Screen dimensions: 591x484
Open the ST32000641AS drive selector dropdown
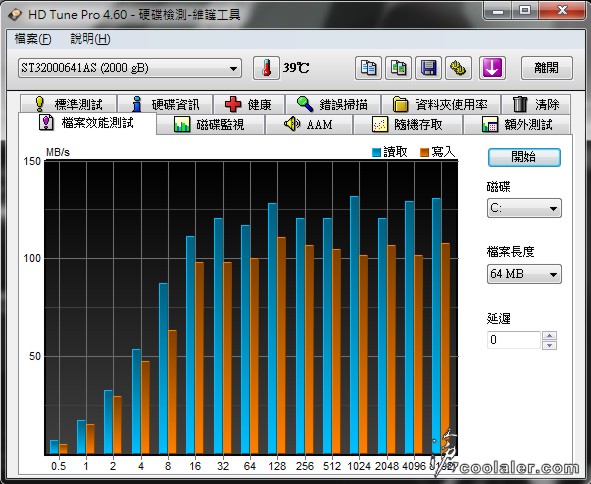tap(130, 68)
